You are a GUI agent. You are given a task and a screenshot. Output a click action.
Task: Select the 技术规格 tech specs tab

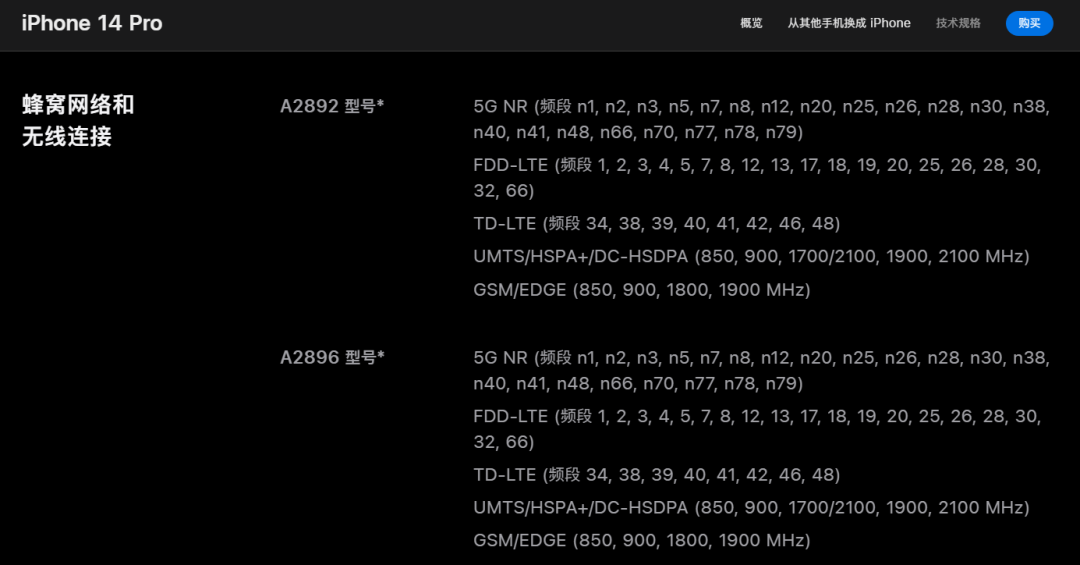[x=957, y=23]
